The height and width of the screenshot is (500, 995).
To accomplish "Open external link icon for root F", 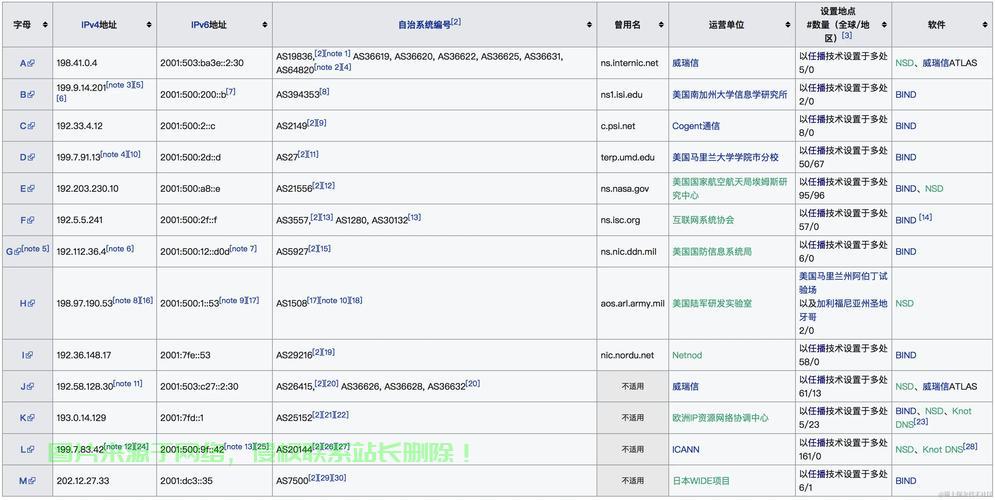I will pyautogui.click(x=31, y=220).
